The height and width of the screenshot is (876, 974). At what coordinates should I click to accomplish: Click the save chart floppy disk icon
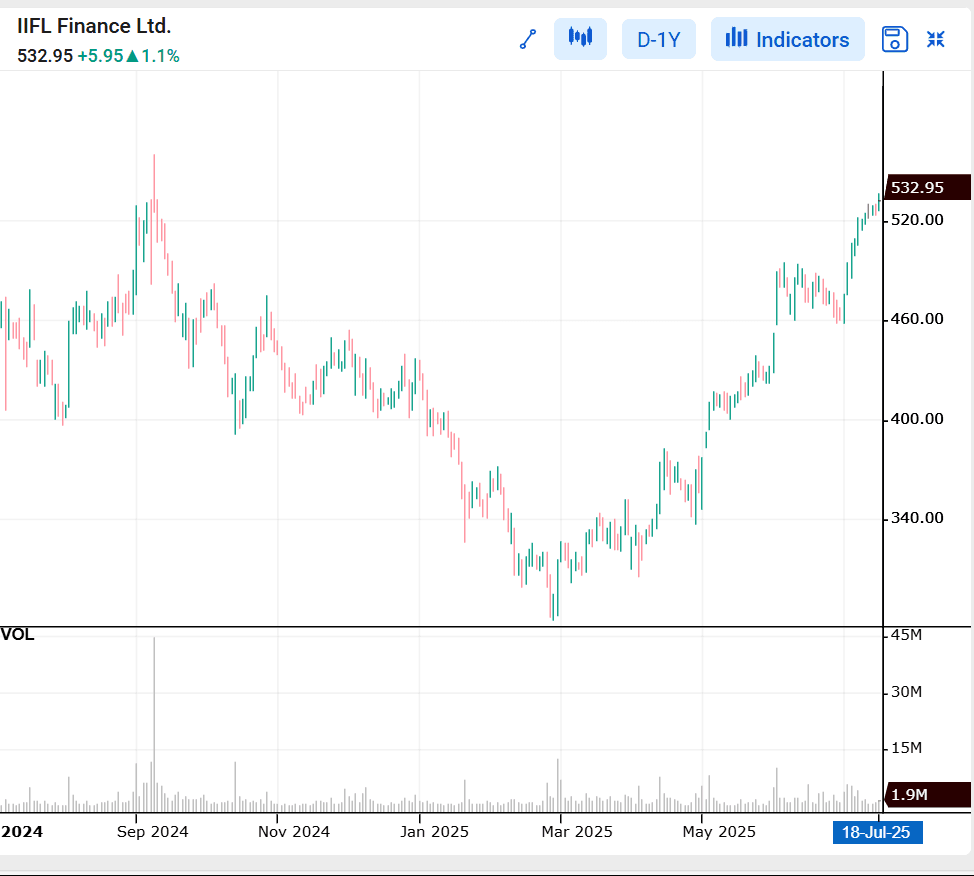894,39
